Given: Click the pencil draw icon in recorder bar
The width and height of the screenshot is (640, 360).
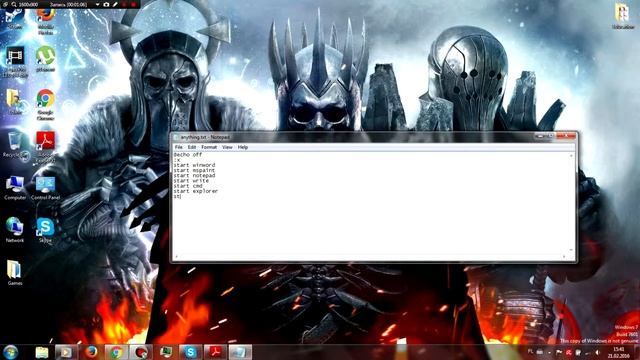Looking at the screenshot, I should point(115,4).
